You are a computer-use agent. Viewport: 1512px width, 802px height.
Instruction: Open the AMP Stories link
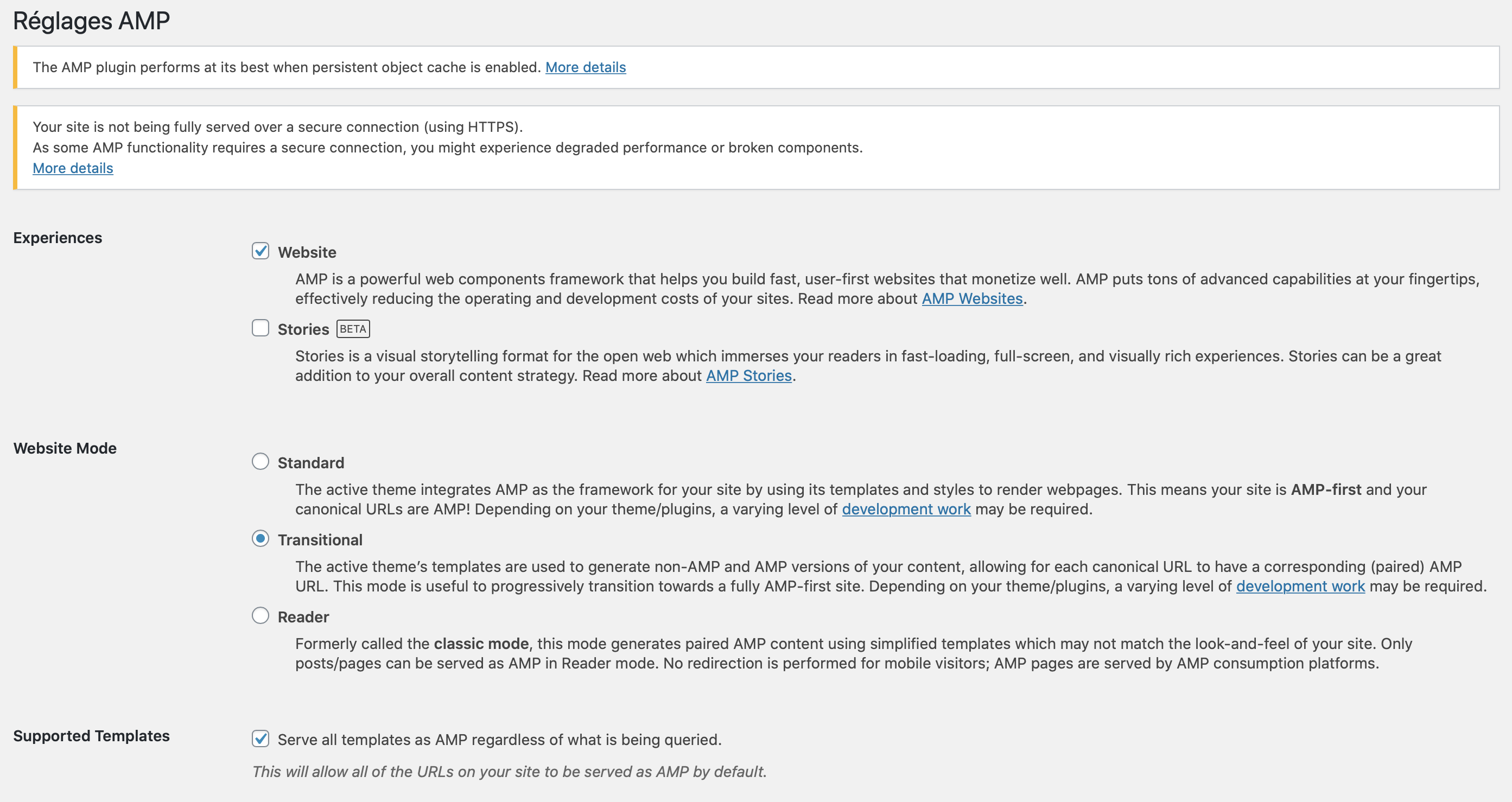coord(749,375)
